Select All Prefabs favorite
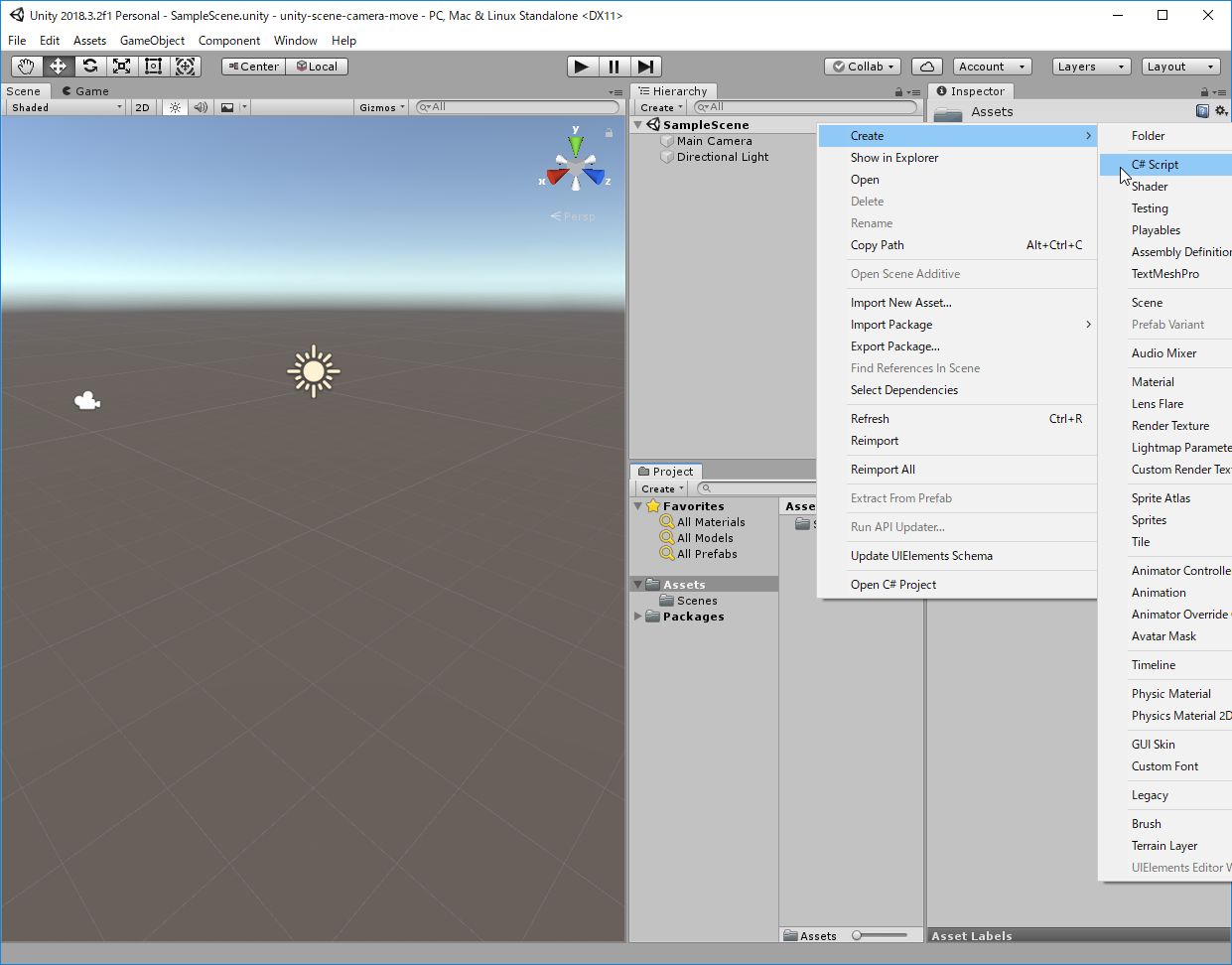The height and width of the screenshot is (965, 1232). (x=707, y=554)
